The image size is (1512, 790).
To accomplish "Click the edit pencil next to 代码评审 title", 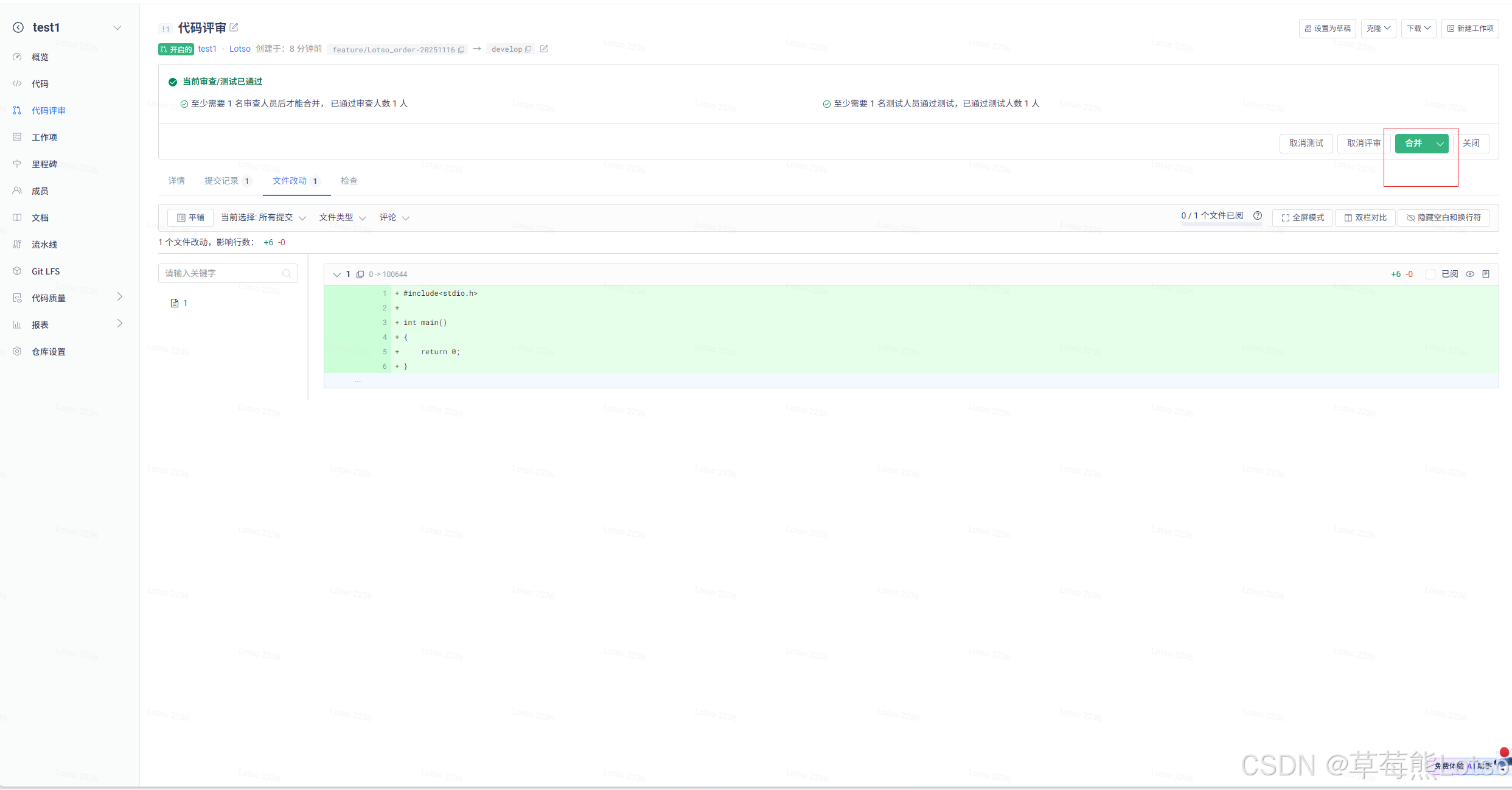I will click(x=234, y=27).
